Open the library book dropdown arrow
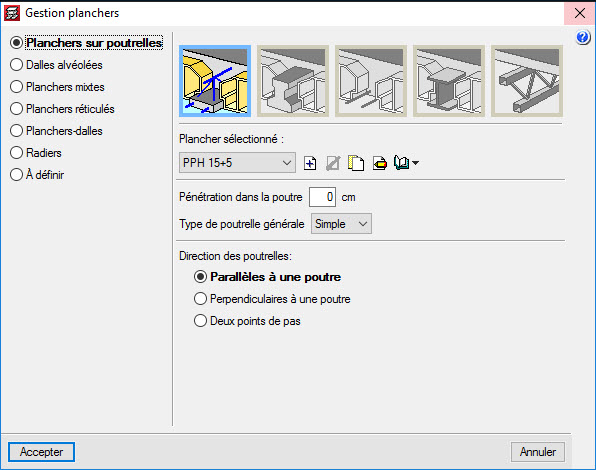This screenshot has height=470, width=596. 415,163
